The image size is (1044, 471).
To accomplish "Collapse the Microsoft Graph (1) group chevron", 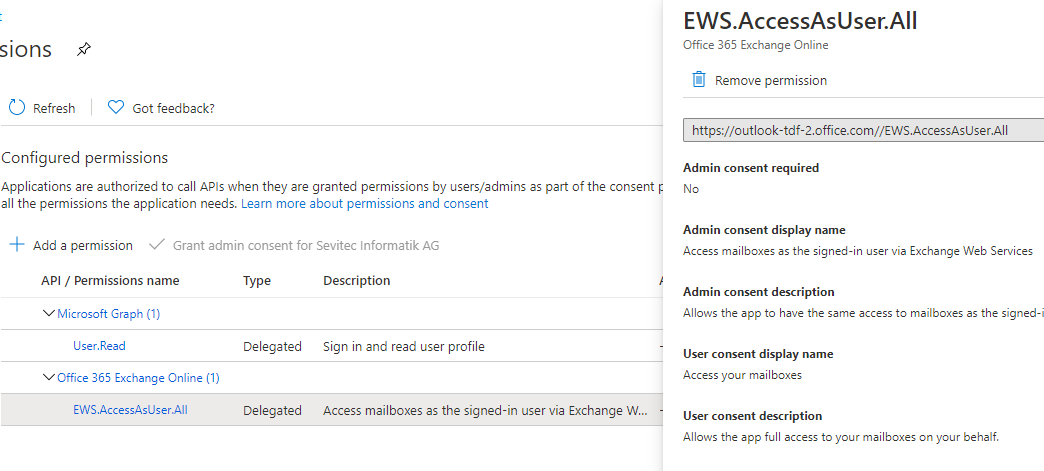I will pyautogui.click(x=48, y=314).
